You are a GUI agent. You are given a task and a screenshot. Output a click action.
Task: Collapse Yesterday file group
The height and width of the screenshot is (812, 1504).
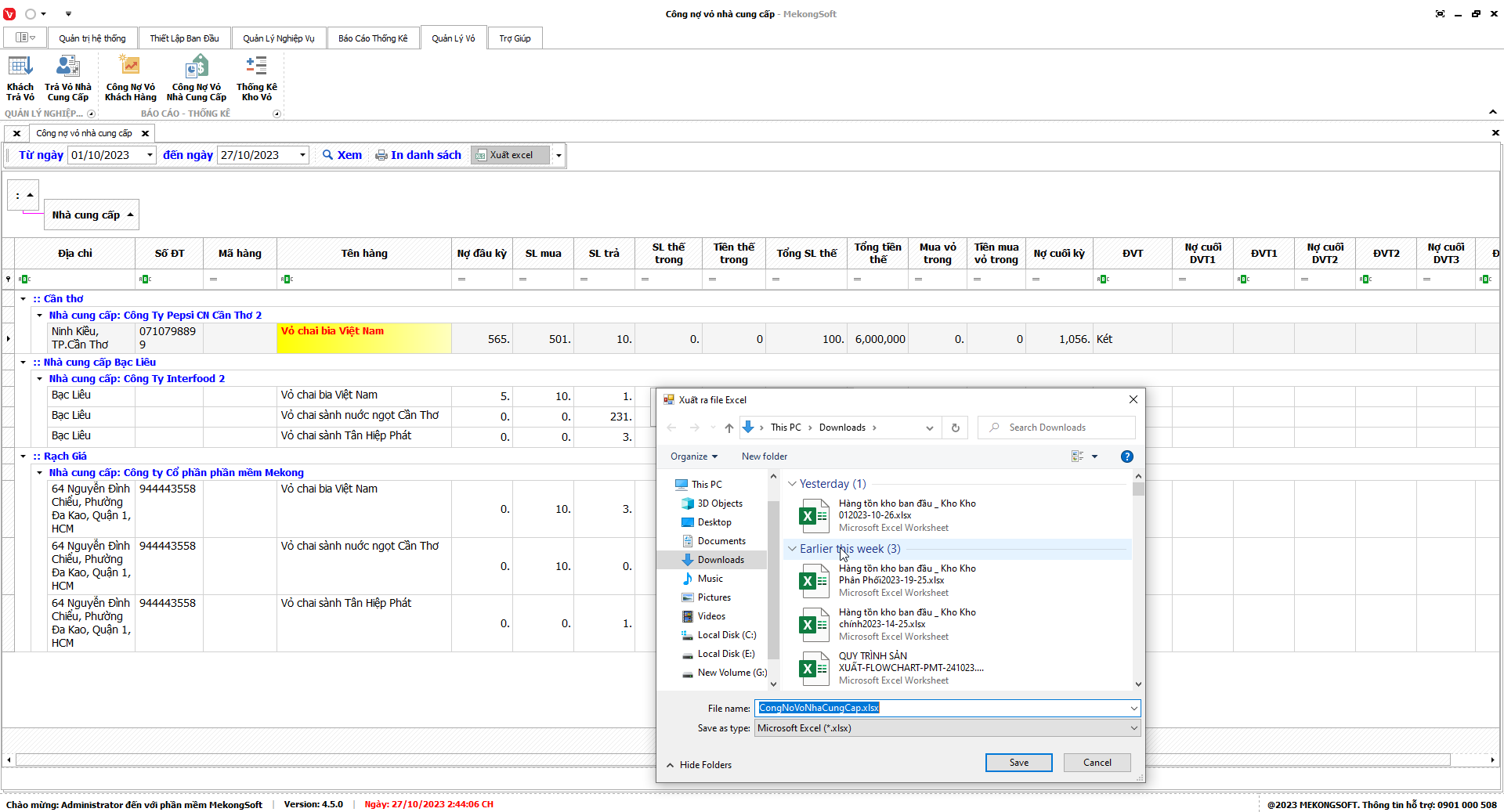click(792, 484)
